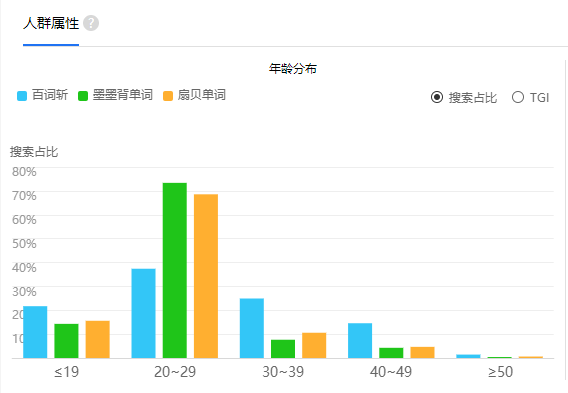Viewport: 568px width, 393px height.
Task: Toggle the 墨墨背单词 legend green swatch
Action: click(83, 96)
